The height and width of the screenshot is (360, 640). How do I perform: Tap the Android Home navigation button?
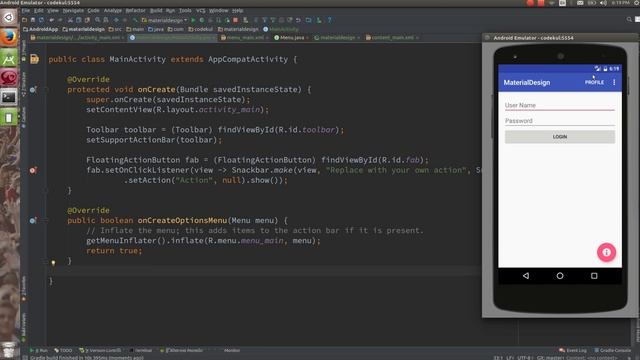[x=560, y=276]
